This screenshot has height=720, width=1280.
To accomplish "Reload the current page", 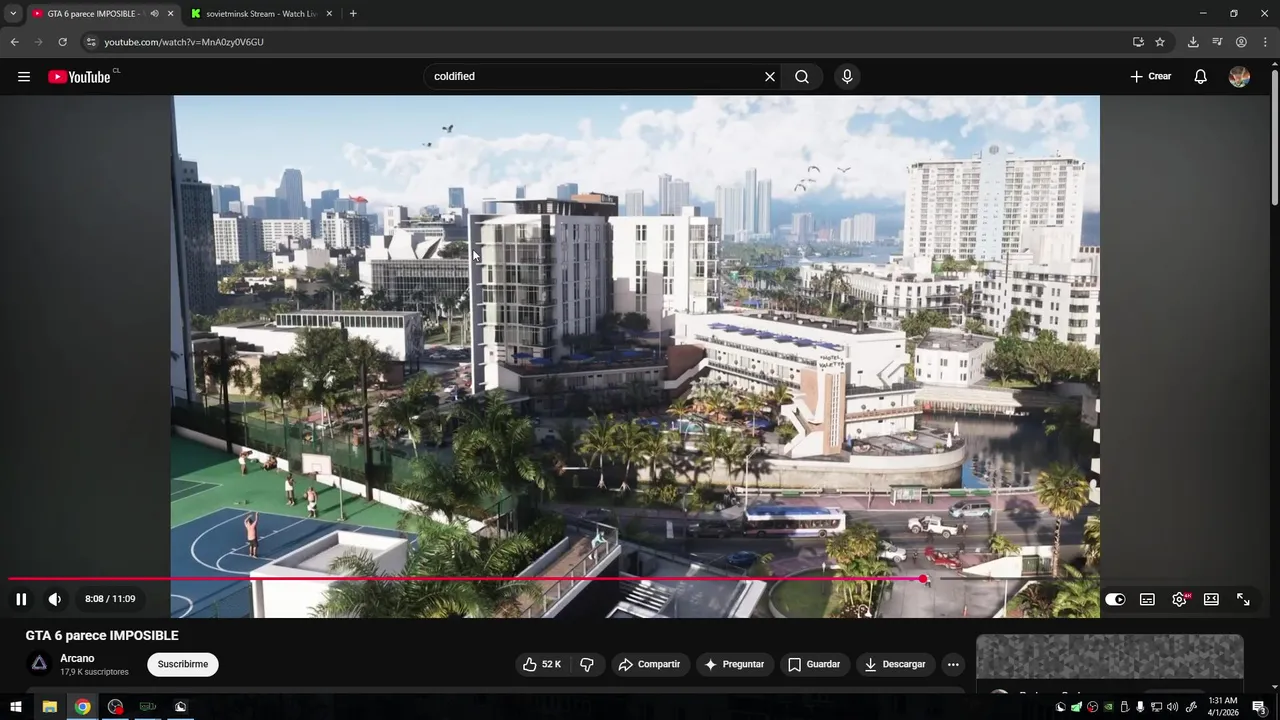I will [62, 42].
